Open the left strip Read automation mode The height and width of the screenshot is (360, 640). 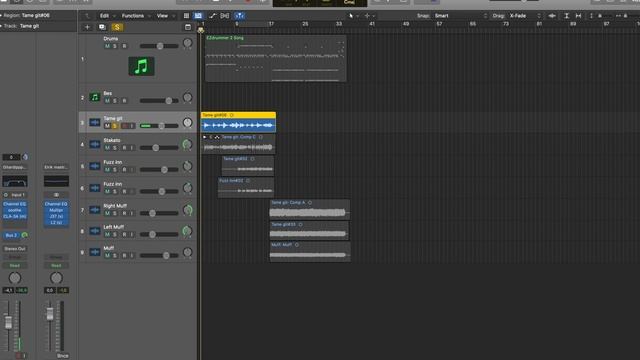click(15, 266)
